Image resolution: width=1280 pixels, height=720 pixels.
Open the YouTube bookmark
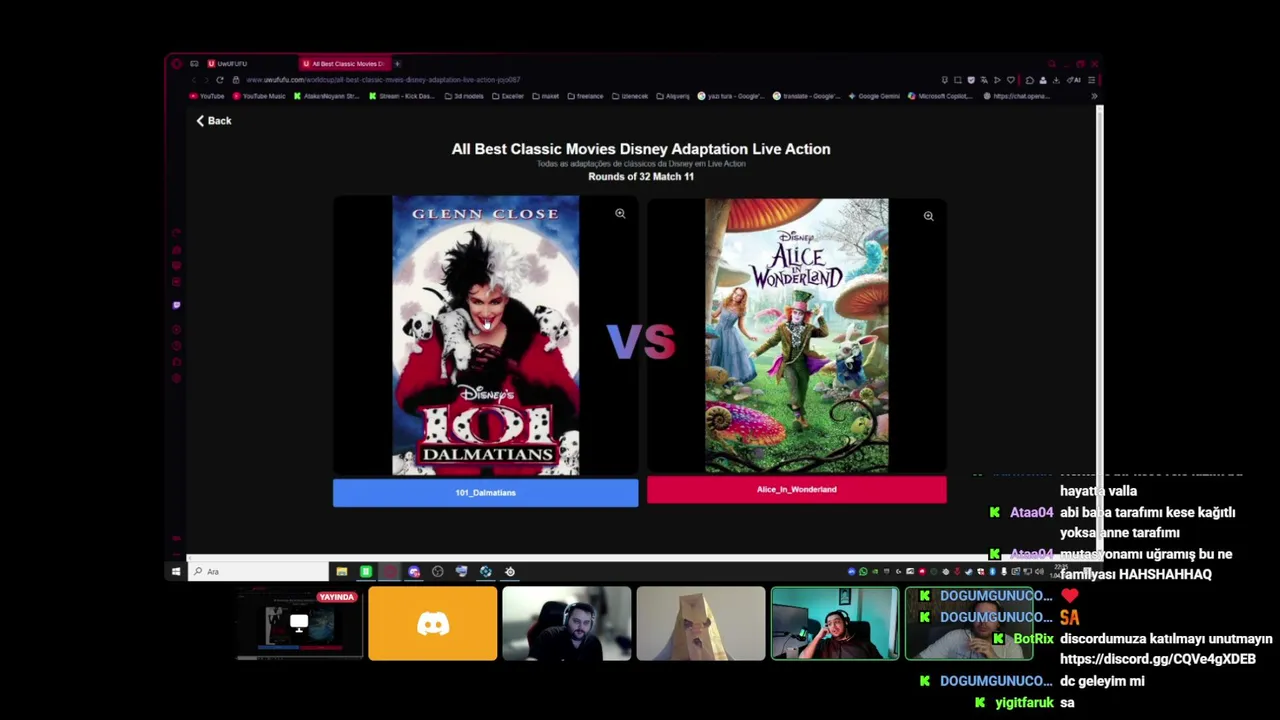[x=207, y=96]
